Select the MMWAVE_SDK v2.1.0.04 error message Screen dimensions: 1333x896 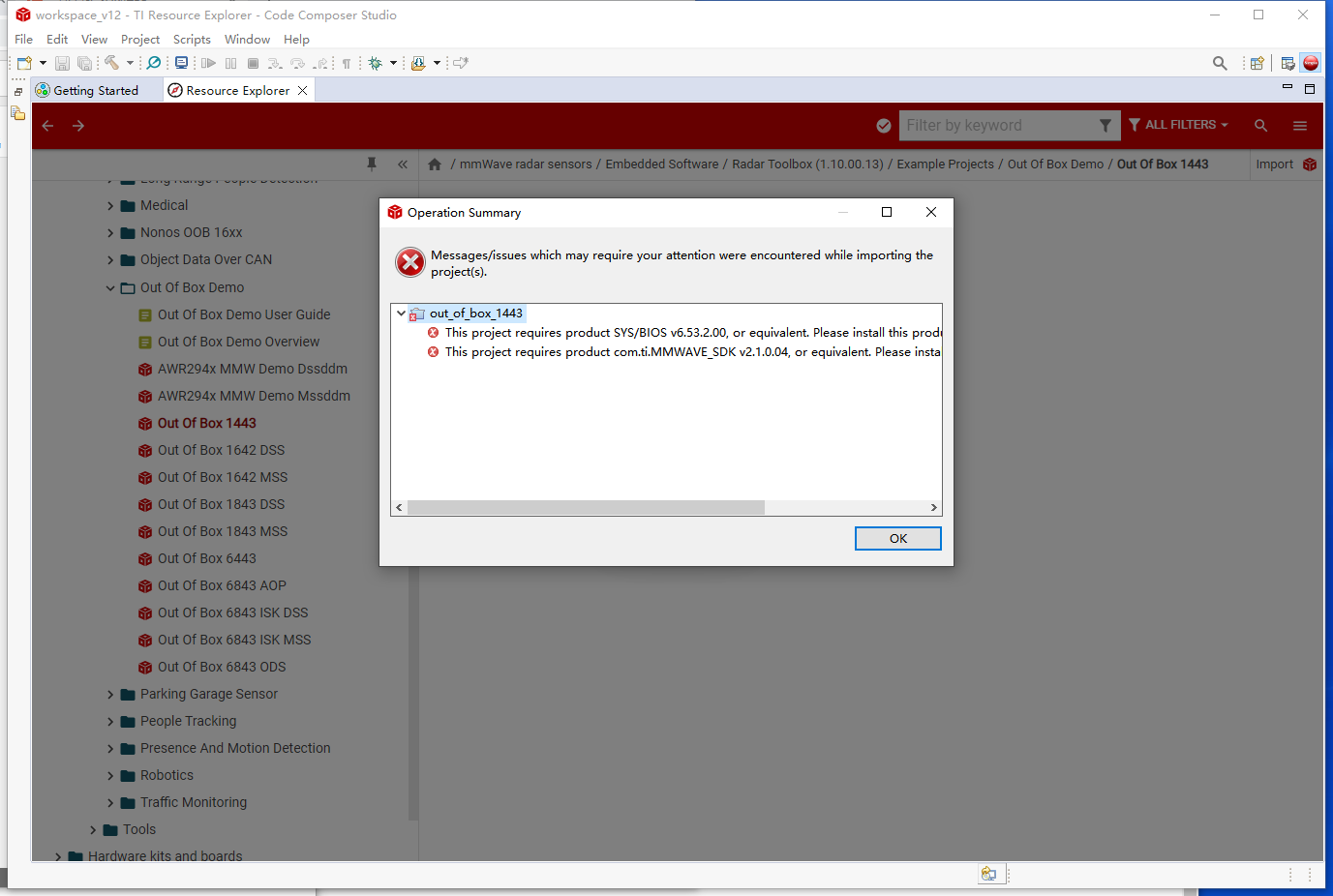[x=684, y=351]
